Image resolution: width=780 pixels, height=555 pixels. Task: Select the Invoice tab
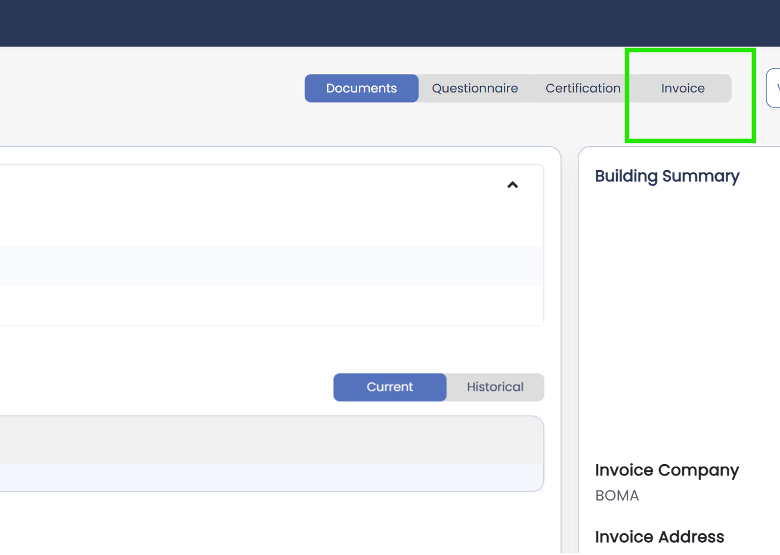682,89
